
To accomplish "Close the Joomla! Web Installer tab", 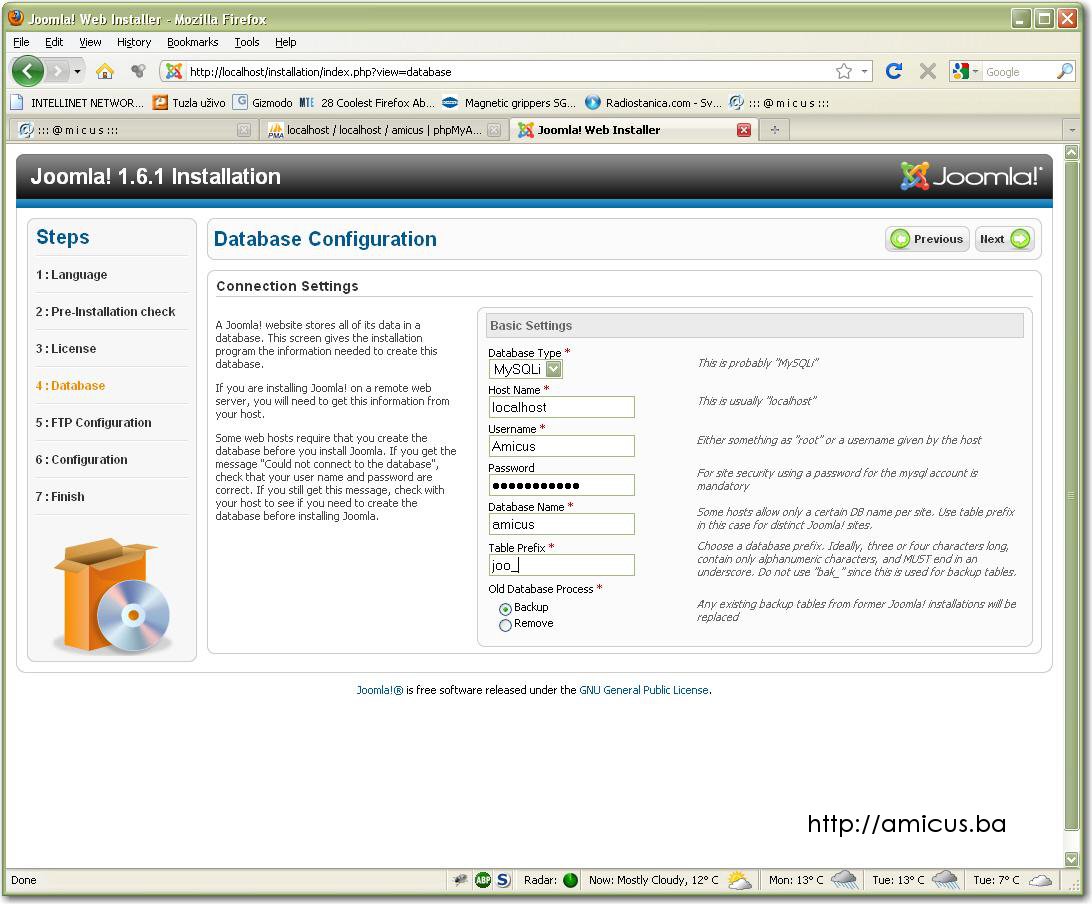I will tap(744, 130).
